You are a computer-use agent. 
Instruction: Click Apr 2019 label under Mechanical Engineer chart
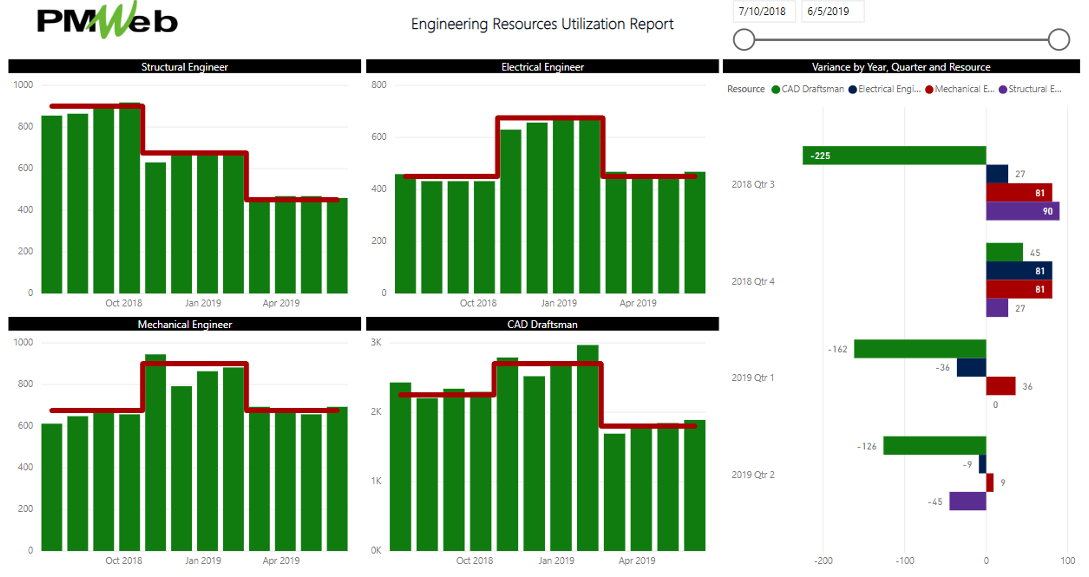tap(281, 560)
